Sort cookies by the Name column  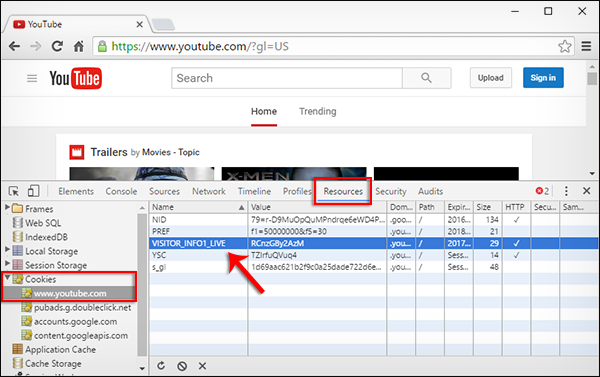pos(198,207)
